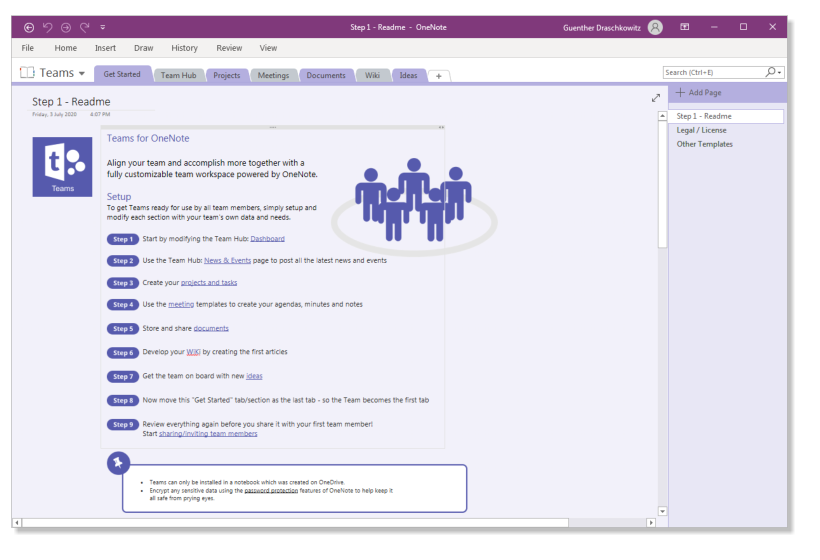Click the horizontal scrollbar left arrow

pos(17,522)
